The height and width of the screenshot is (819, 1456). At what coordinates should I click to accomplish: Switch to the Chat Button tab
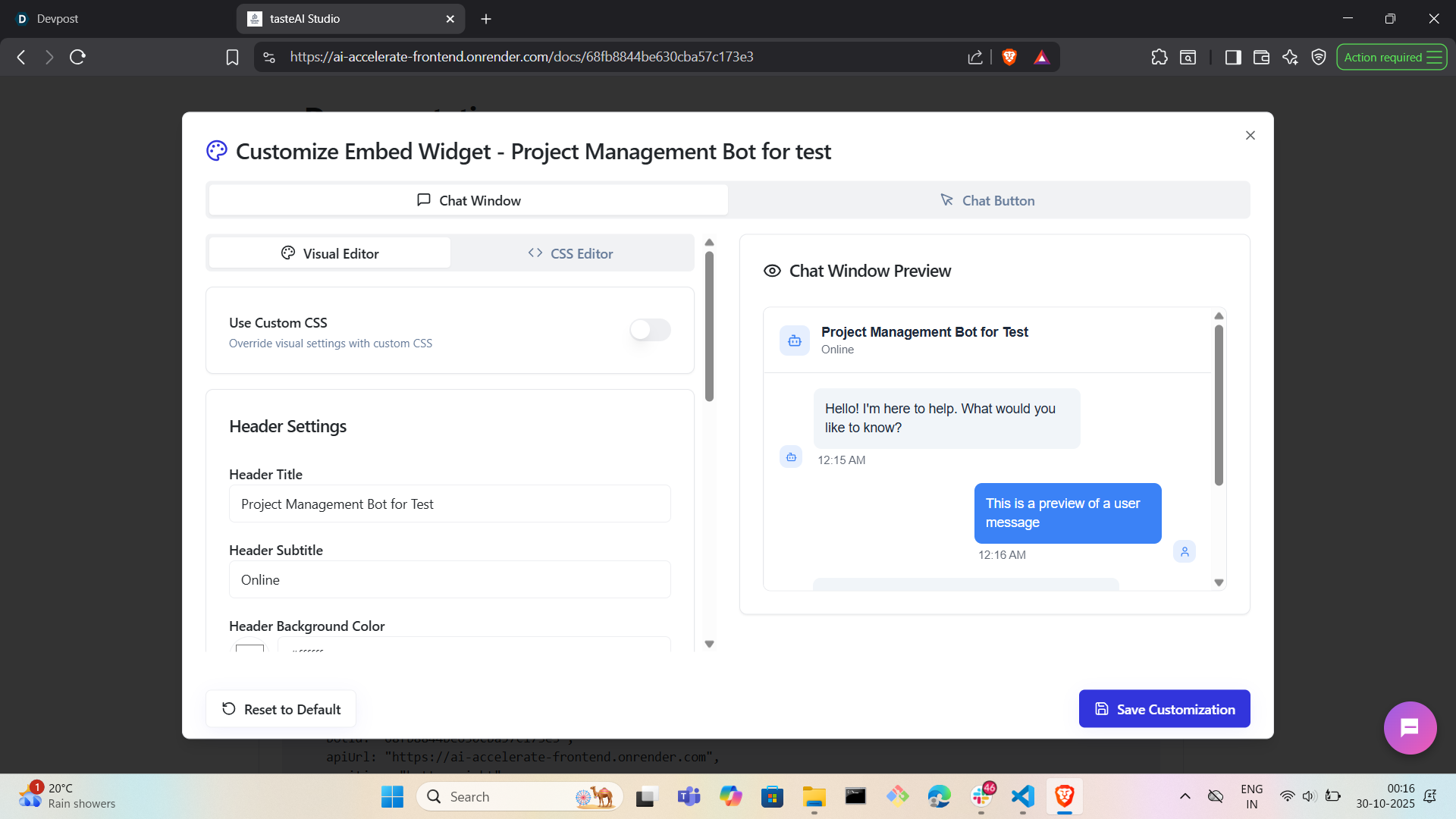(x=988, y=200)
